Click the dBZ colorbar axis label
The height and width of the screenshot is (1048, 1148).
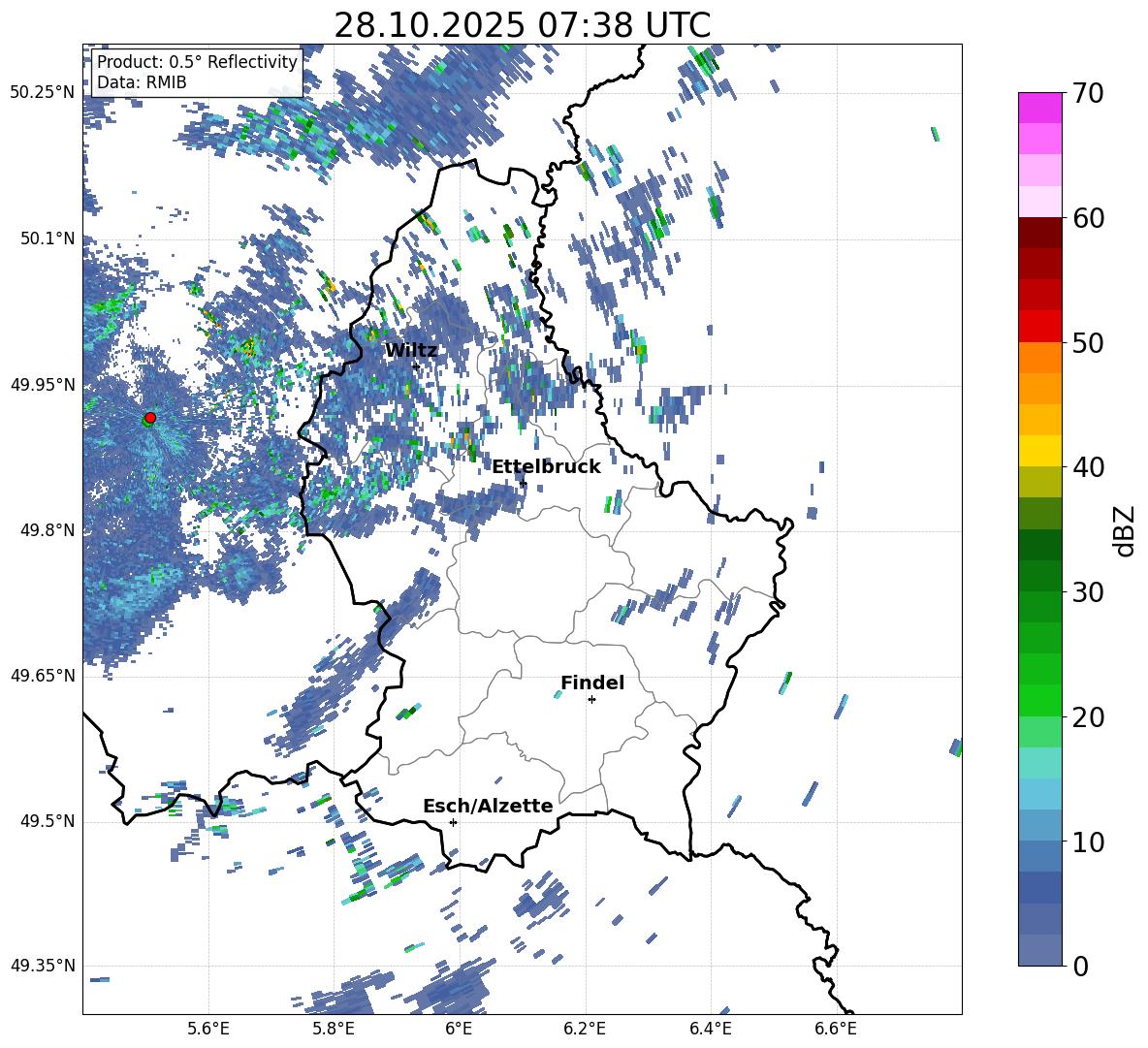(1126, 530)
